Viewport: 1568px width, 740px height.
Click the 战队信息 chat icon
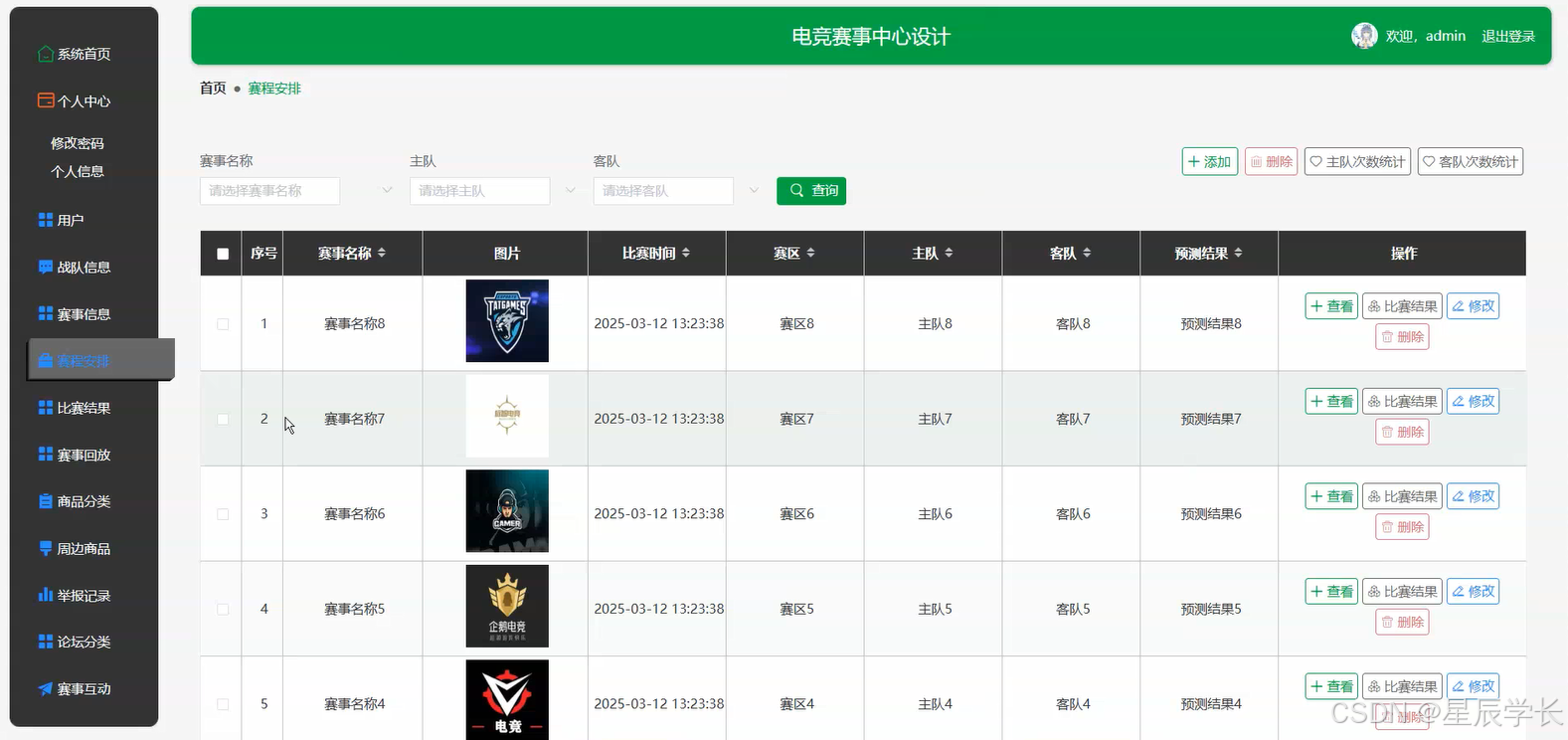point(46,267)
